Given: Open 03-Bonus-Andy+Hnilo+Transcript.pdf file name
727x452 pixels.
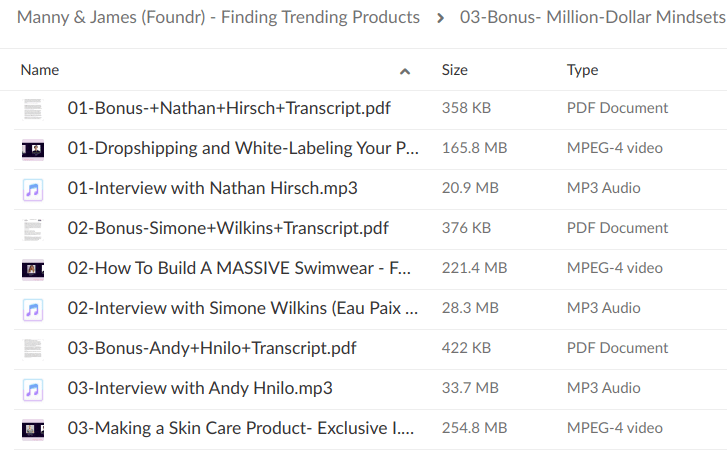Looking at the screenshot, I should click(x=212, y=348).
